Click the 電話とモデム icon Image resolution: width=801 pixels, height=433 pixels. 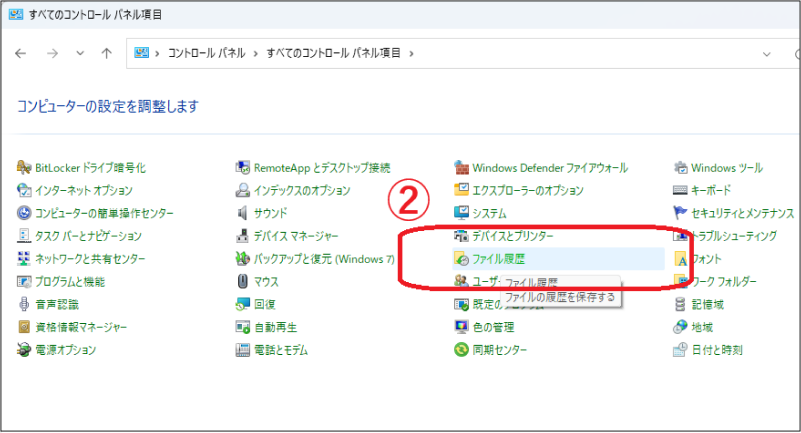tap(243, 350)
